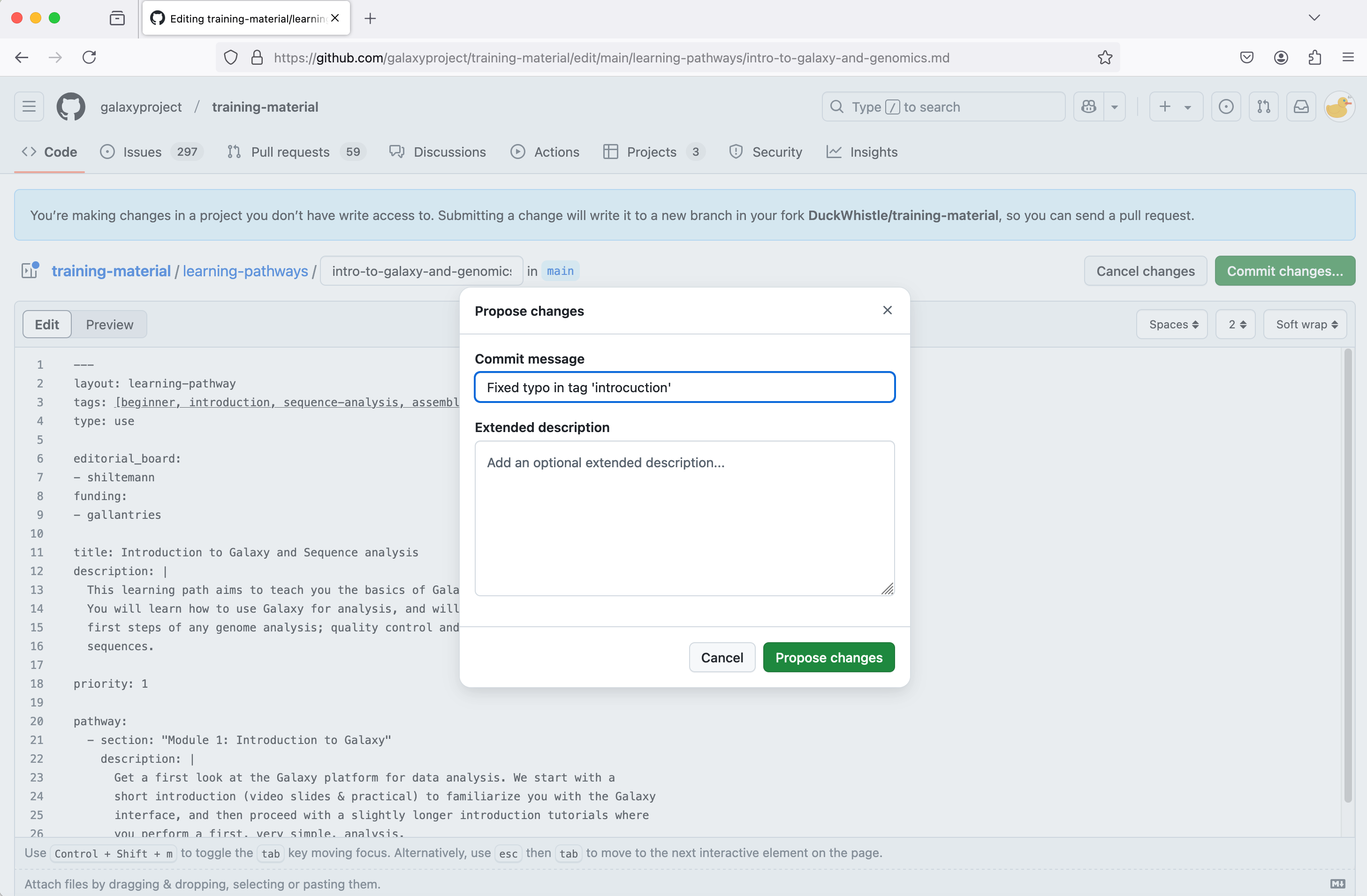
Task: Open the Actions tab
Action: 545,152
